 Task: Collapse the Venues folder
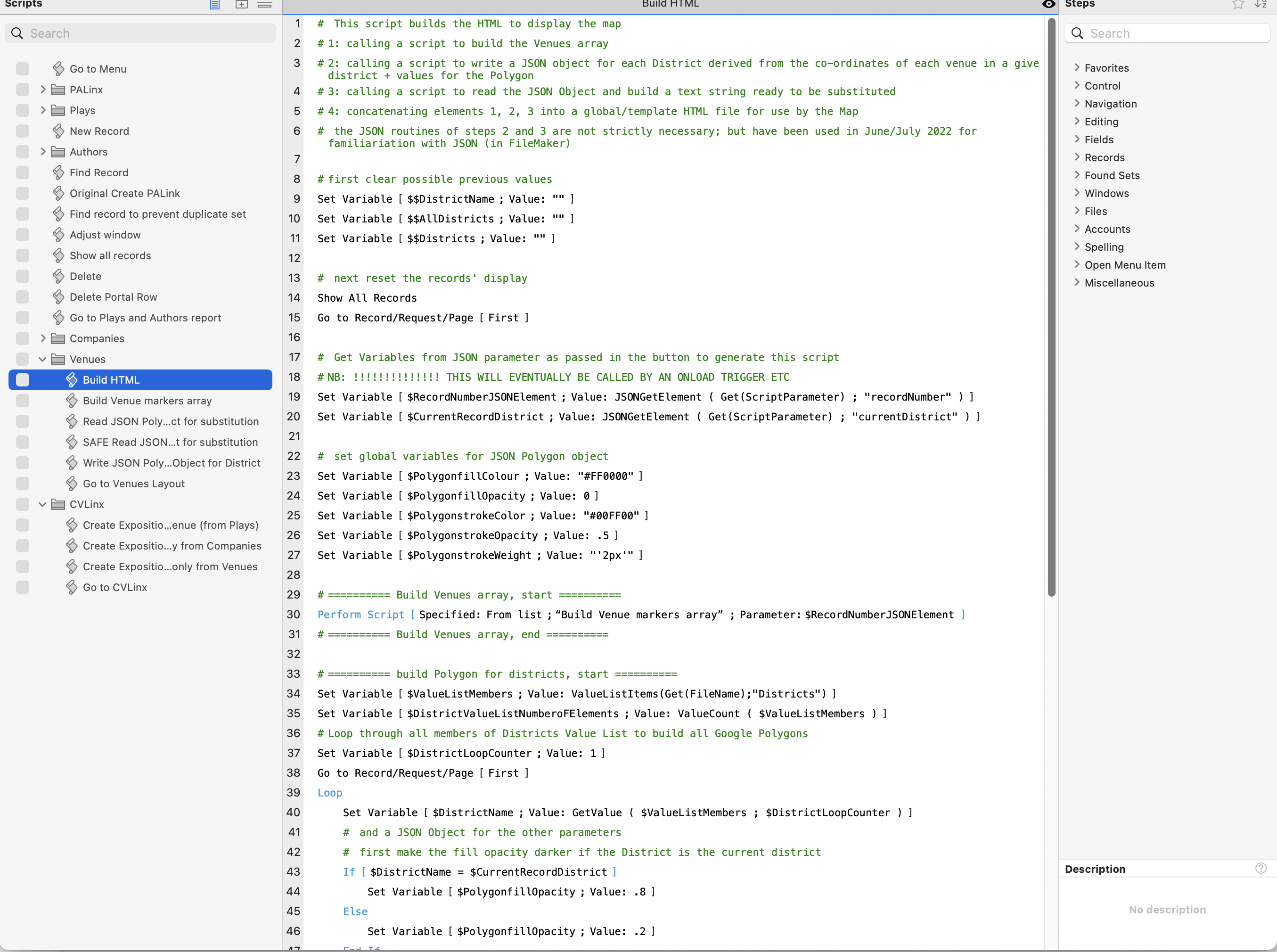click(42, 360)
